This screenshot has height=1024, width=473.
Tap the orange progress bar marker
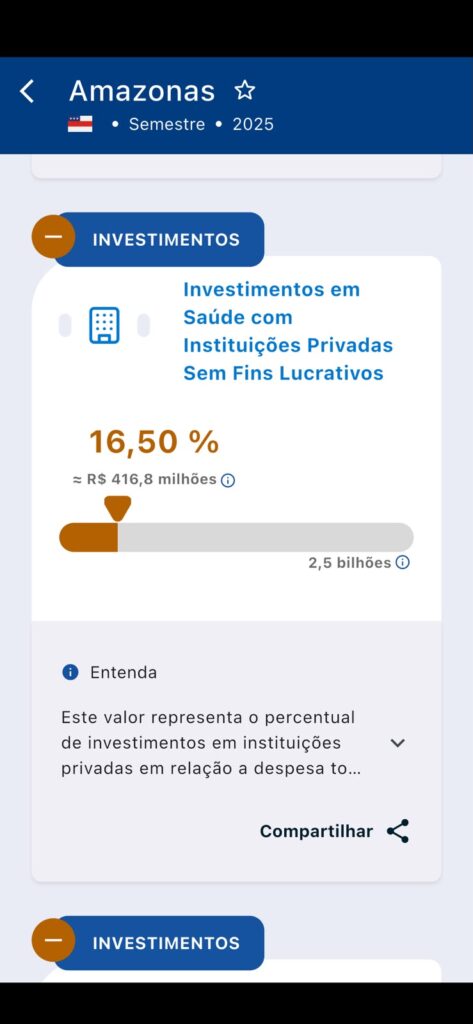pyautogui.click(x=118, y=508)
